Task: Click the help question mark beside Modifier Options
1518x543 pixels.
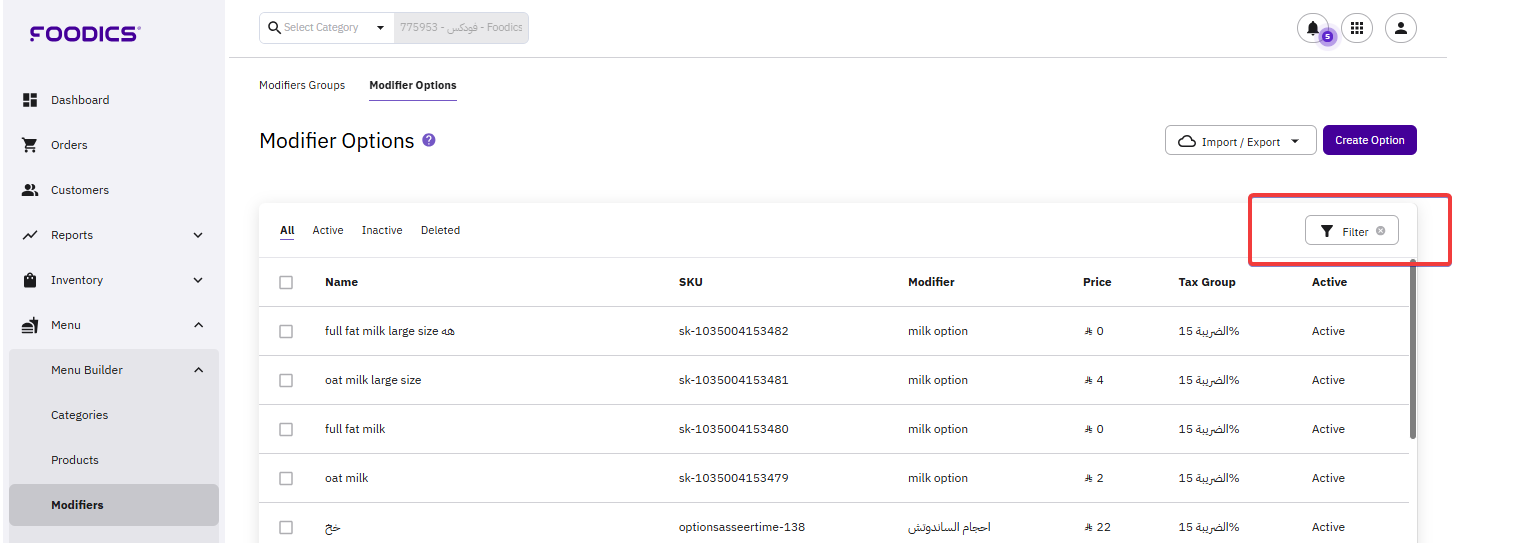Action: pyautogui.click(x=429, y=140)
